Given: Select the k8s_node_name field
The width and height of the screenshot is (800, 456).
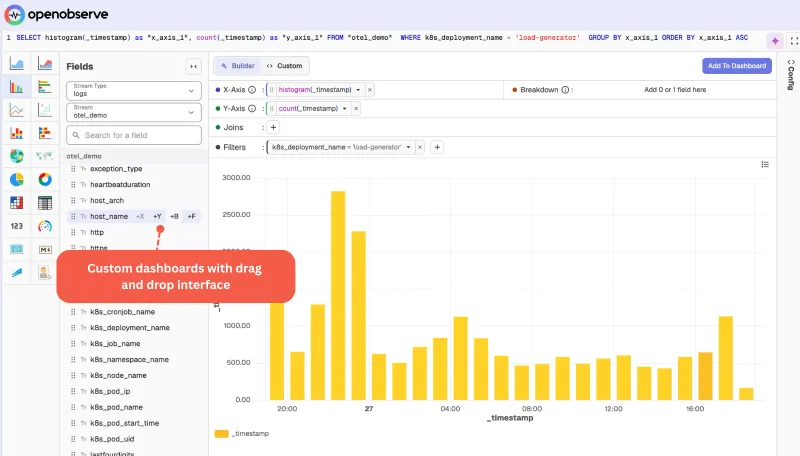Looking at the screenshot, I should click(x=118, y=375).
